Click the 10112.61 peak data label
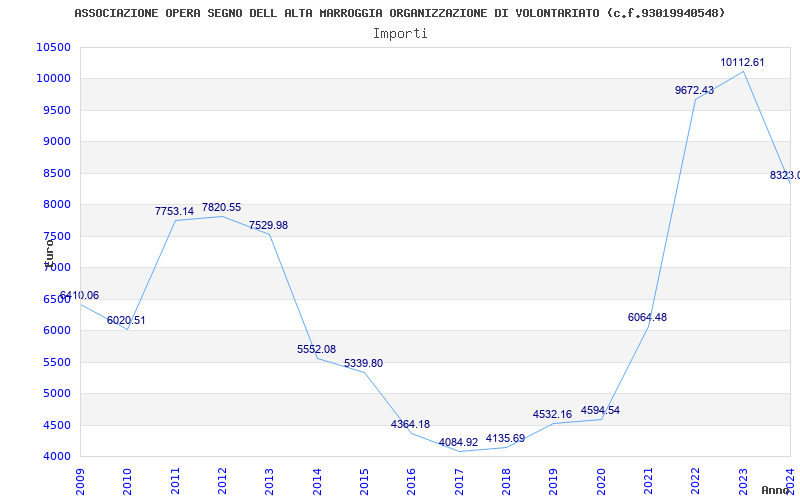Screen dimensions: 800x500 [742, 63]
